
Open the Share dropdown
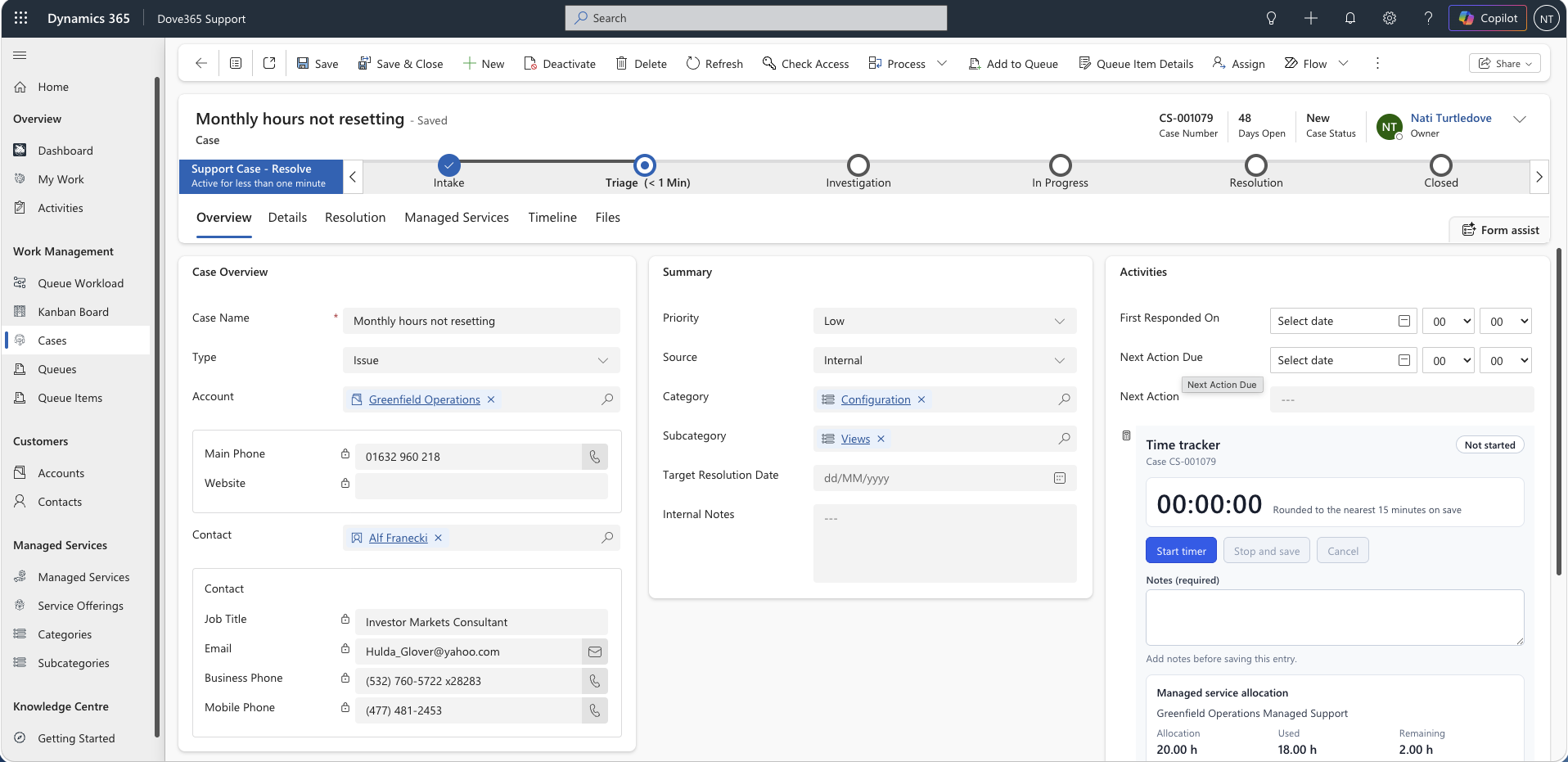pyautogui.click(x=1505, y=63)
